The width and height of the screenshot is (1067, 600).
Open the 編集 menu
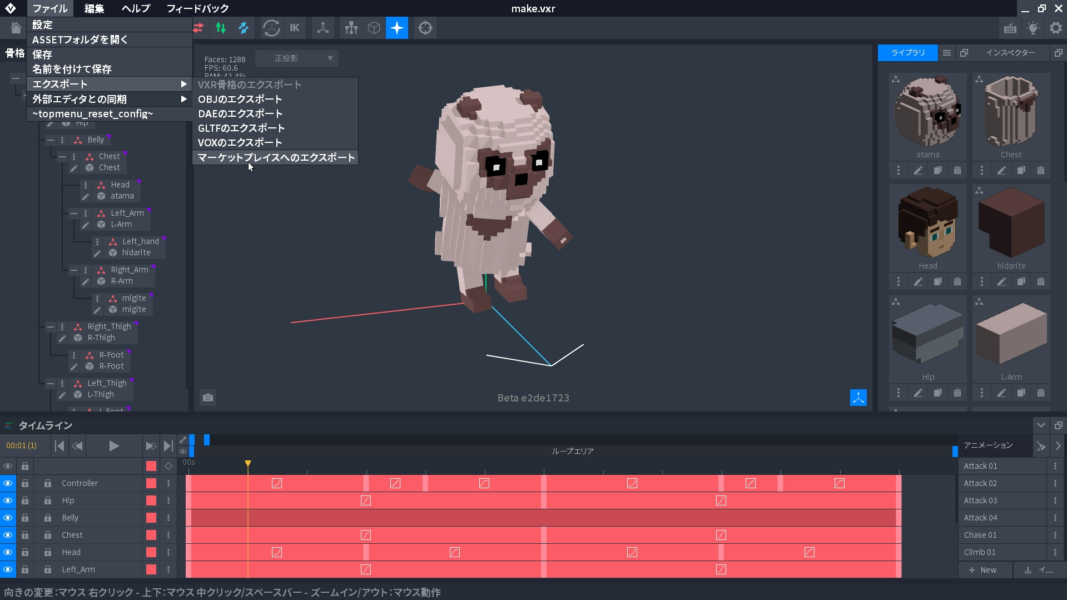pos(94,8)
